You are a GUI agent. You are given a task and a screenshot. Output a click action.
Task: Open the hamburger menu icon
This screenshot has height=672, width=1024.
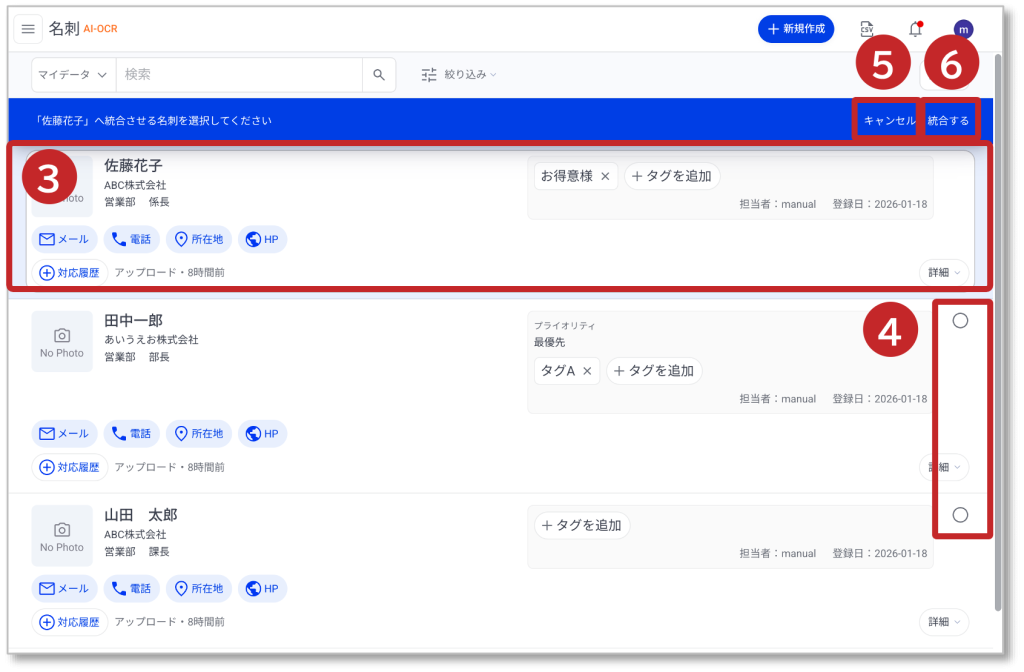(x=28, y=29)
